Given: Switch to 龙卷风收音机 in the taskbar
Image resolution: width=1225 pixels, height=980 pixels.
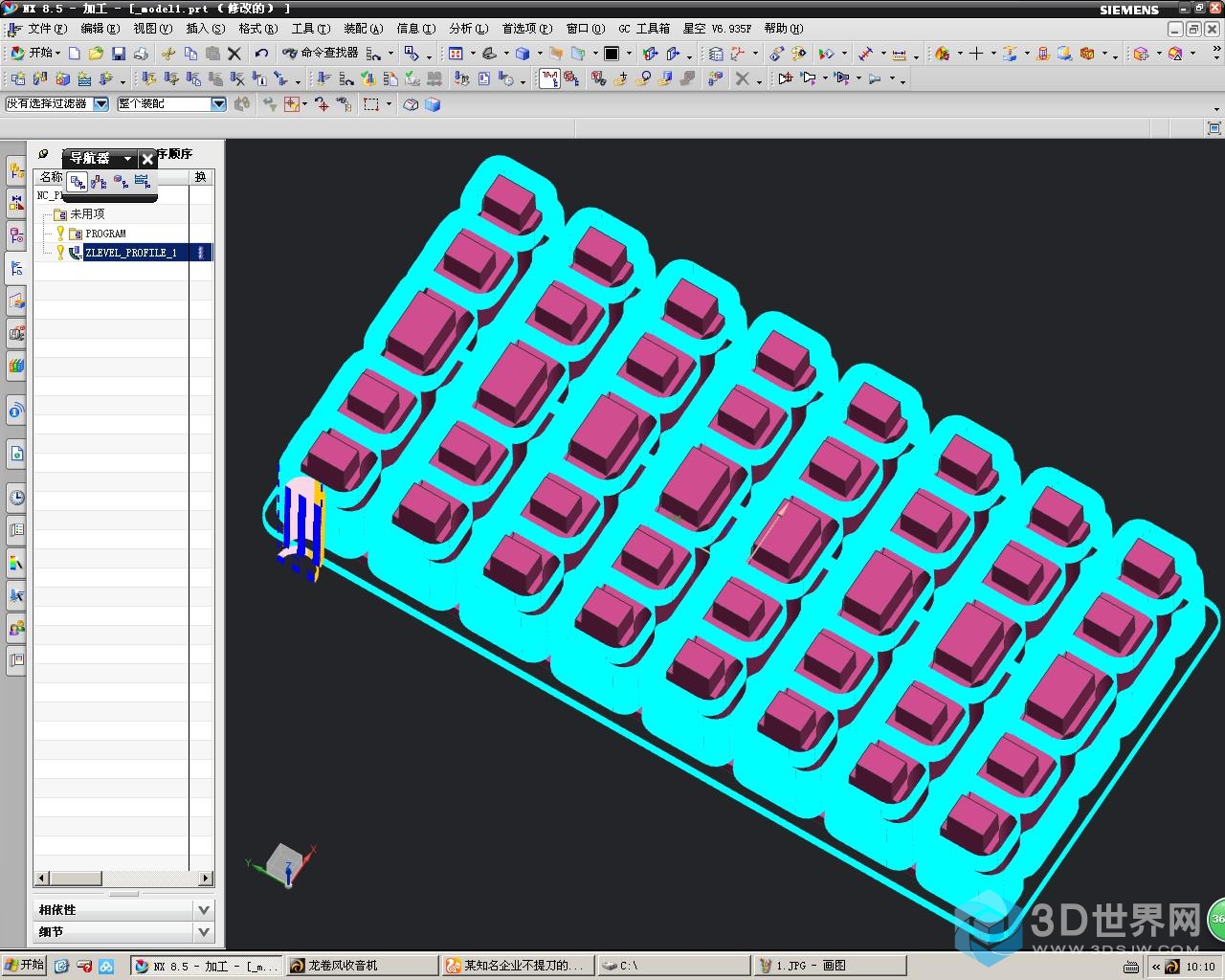Looking at the screenshot, I should [x=361, y=966].
